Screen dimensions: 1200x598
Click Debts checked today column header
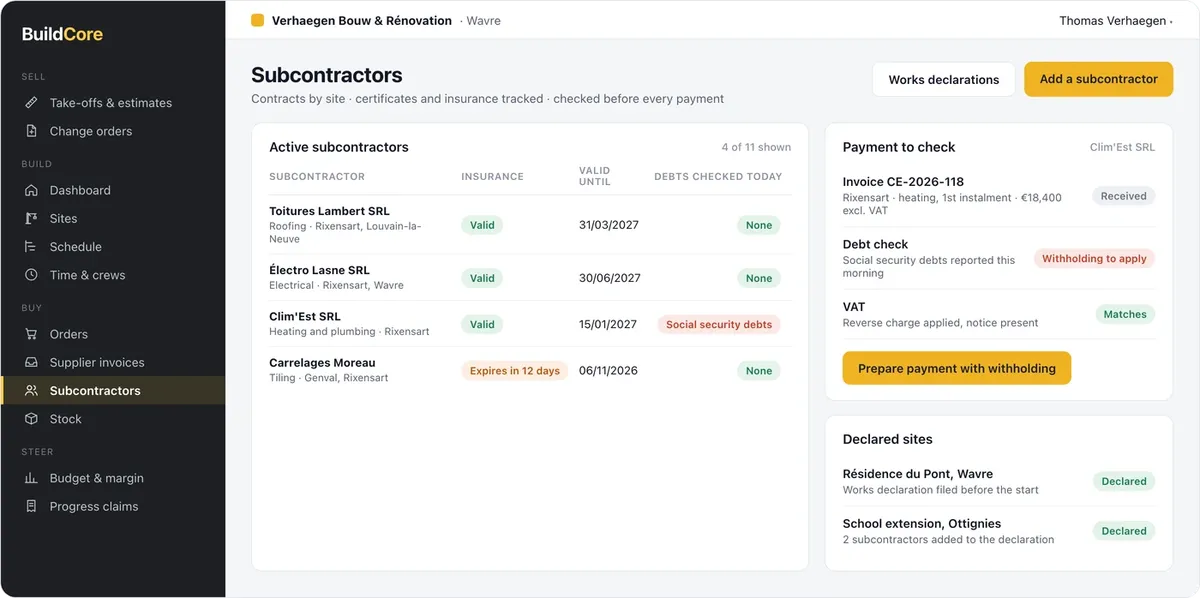[x=718, y=176]
